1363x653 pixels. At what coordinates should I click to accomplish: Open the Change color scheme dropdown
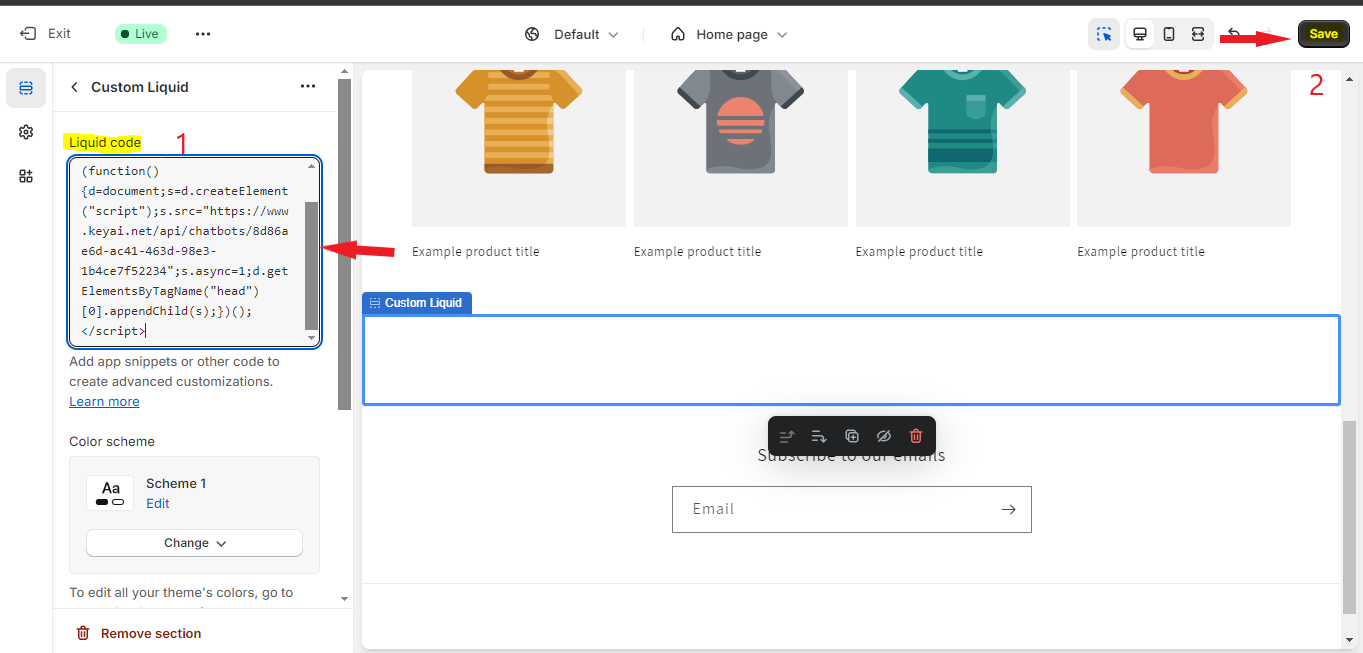pyautogui.click(x=194, y=543)
